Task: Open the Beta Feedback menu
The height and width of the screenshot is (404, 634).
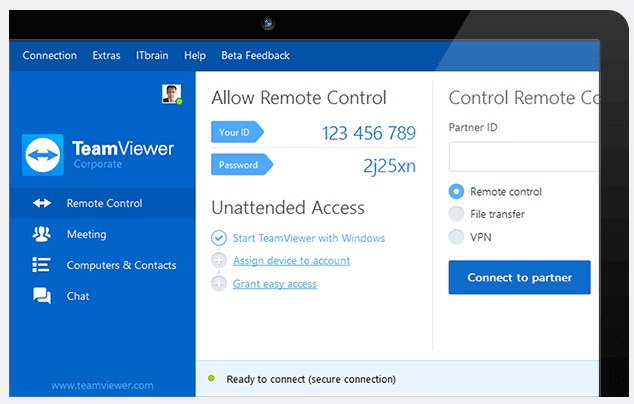Action: [x=256, y=55]
